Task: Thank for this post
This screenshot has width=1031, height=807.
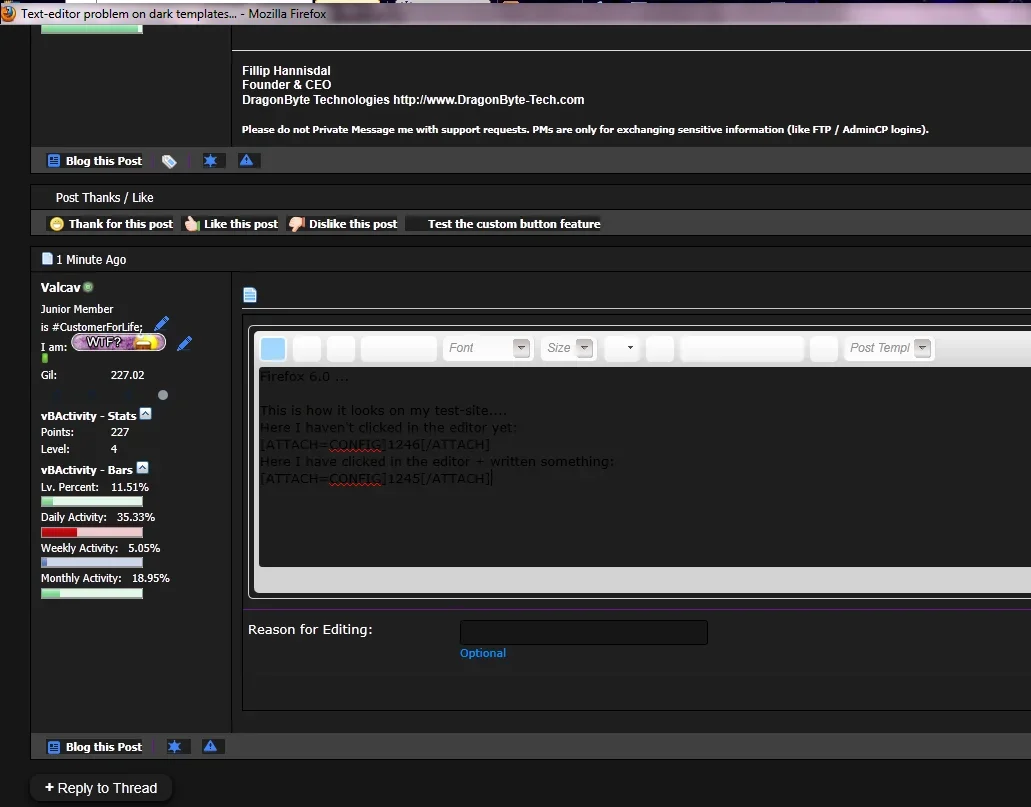Action: pyautogui.click(x=112, y=224)
